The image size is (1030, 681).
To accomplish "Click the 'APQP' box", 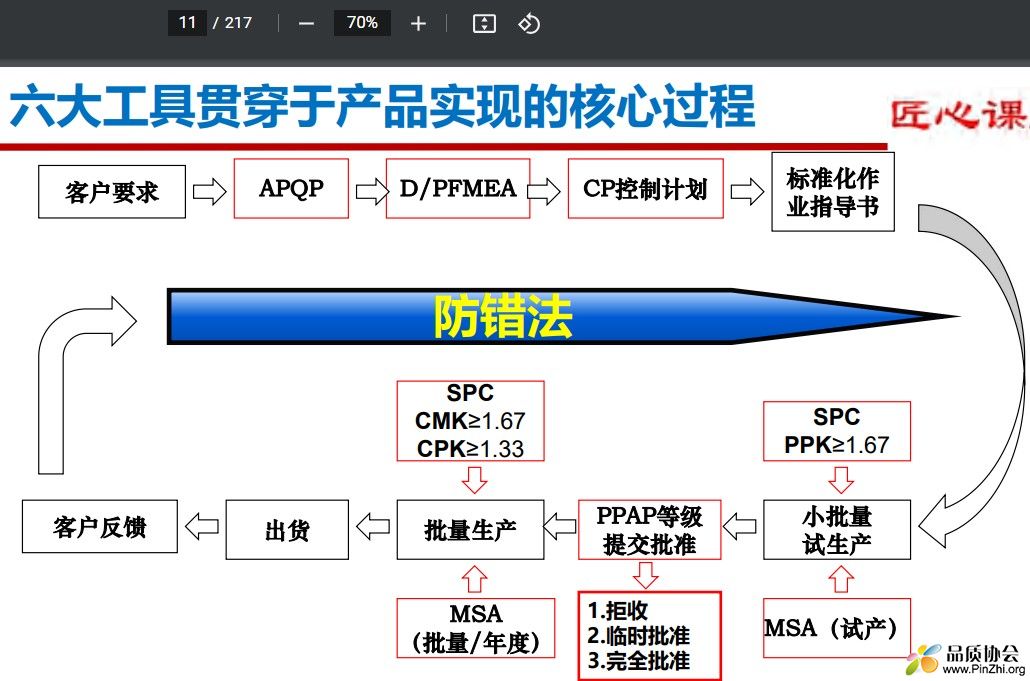I will [x=291, y=188].
